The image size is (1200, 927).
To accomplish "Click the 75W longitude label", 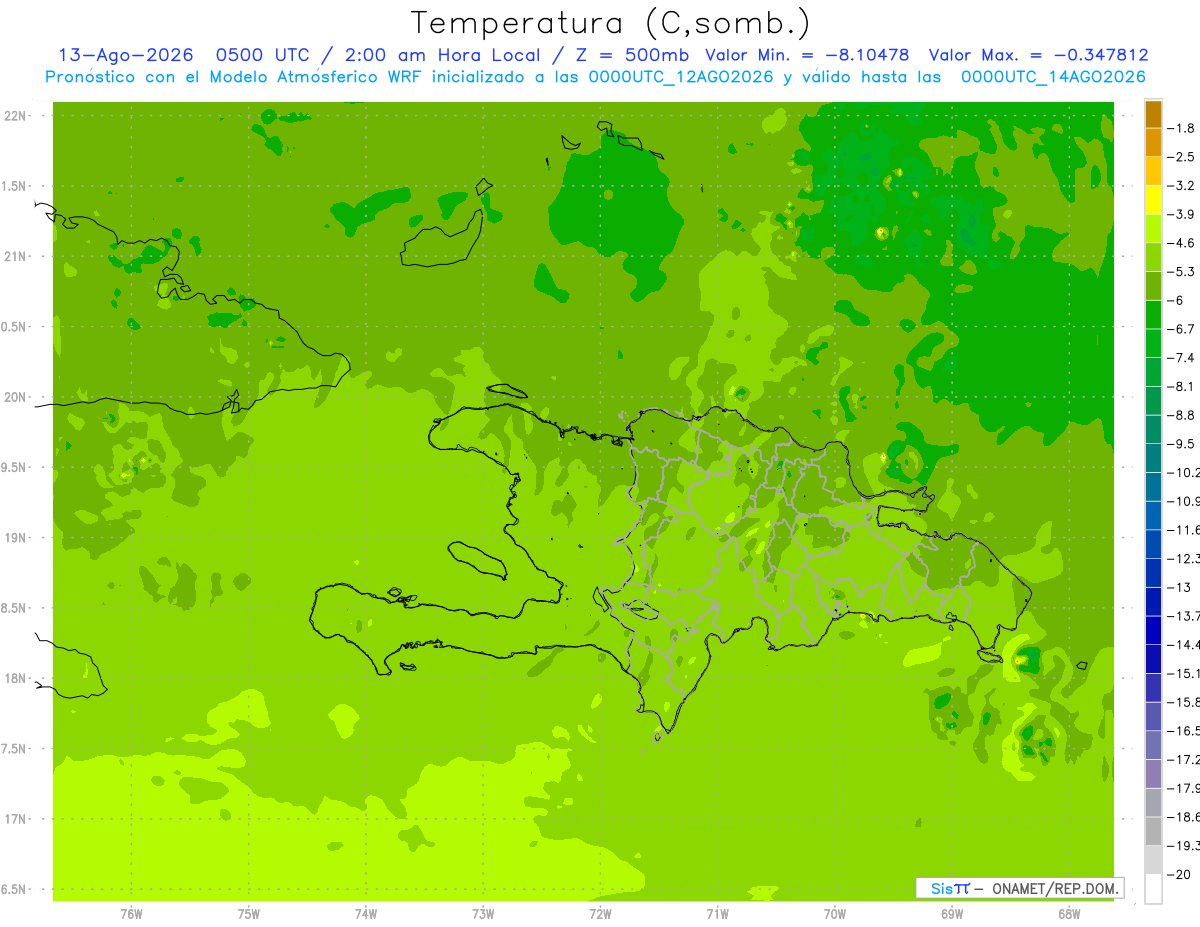I will point(249,913).
